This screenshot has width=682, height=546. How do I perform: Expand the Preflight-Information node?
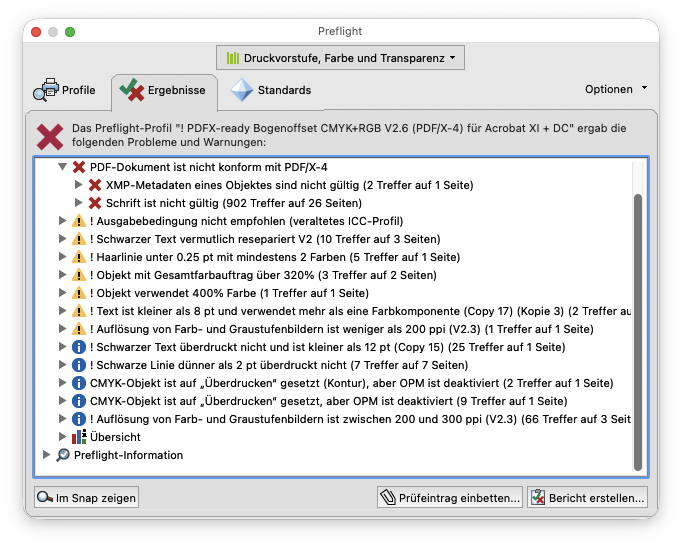[x=46, y=455]
